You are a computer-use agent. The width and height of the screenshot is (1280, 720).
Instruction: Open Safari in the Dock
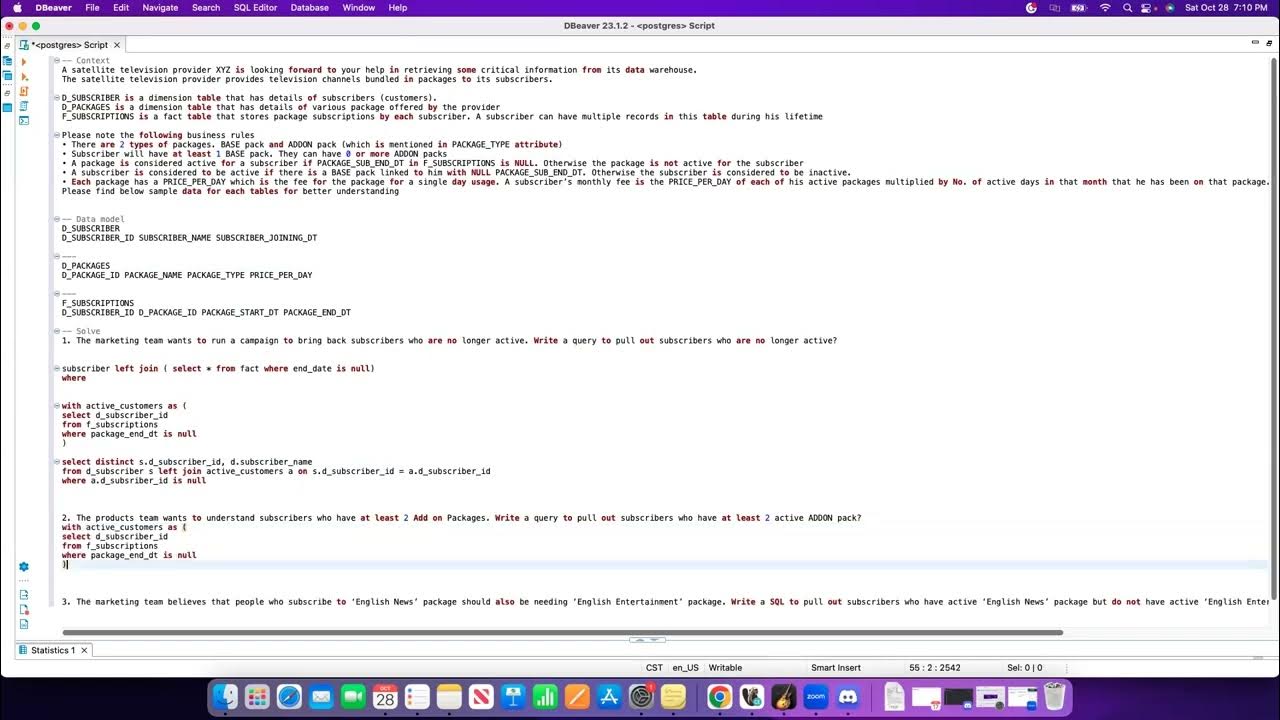pos(289,697)
